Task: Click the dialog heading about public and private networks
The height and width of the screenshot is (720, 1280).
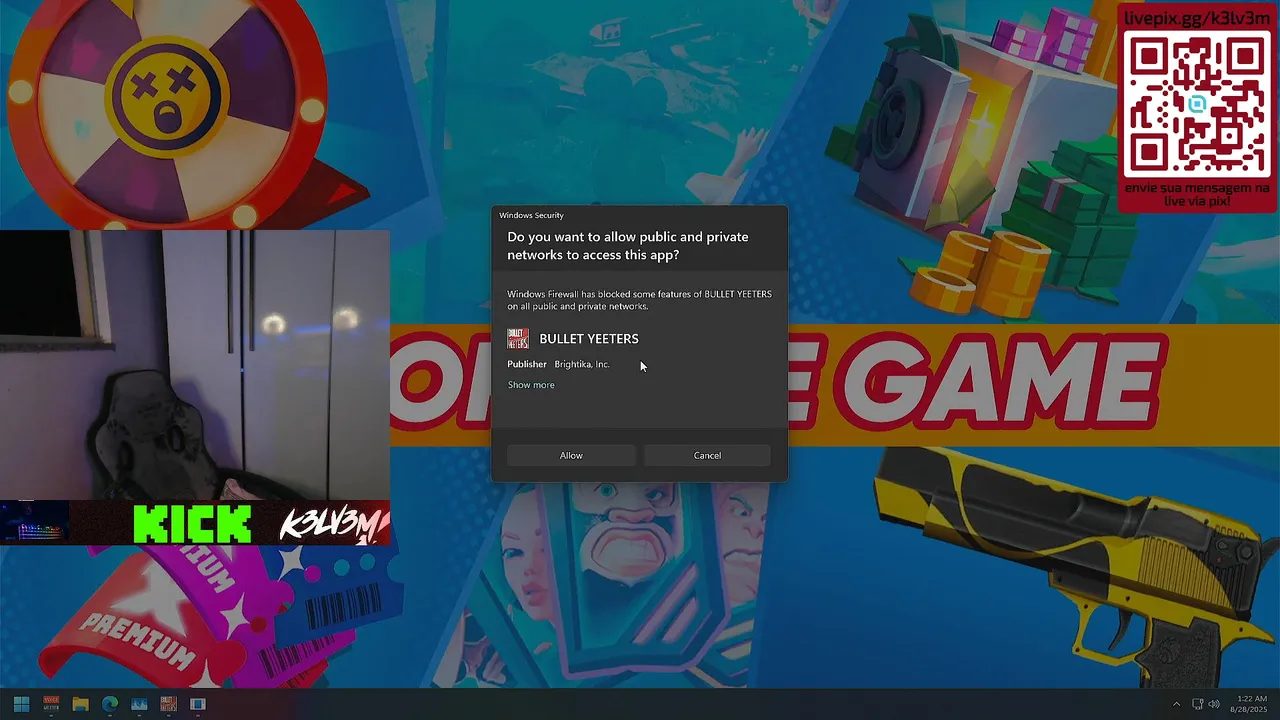Action: (628, 246)
